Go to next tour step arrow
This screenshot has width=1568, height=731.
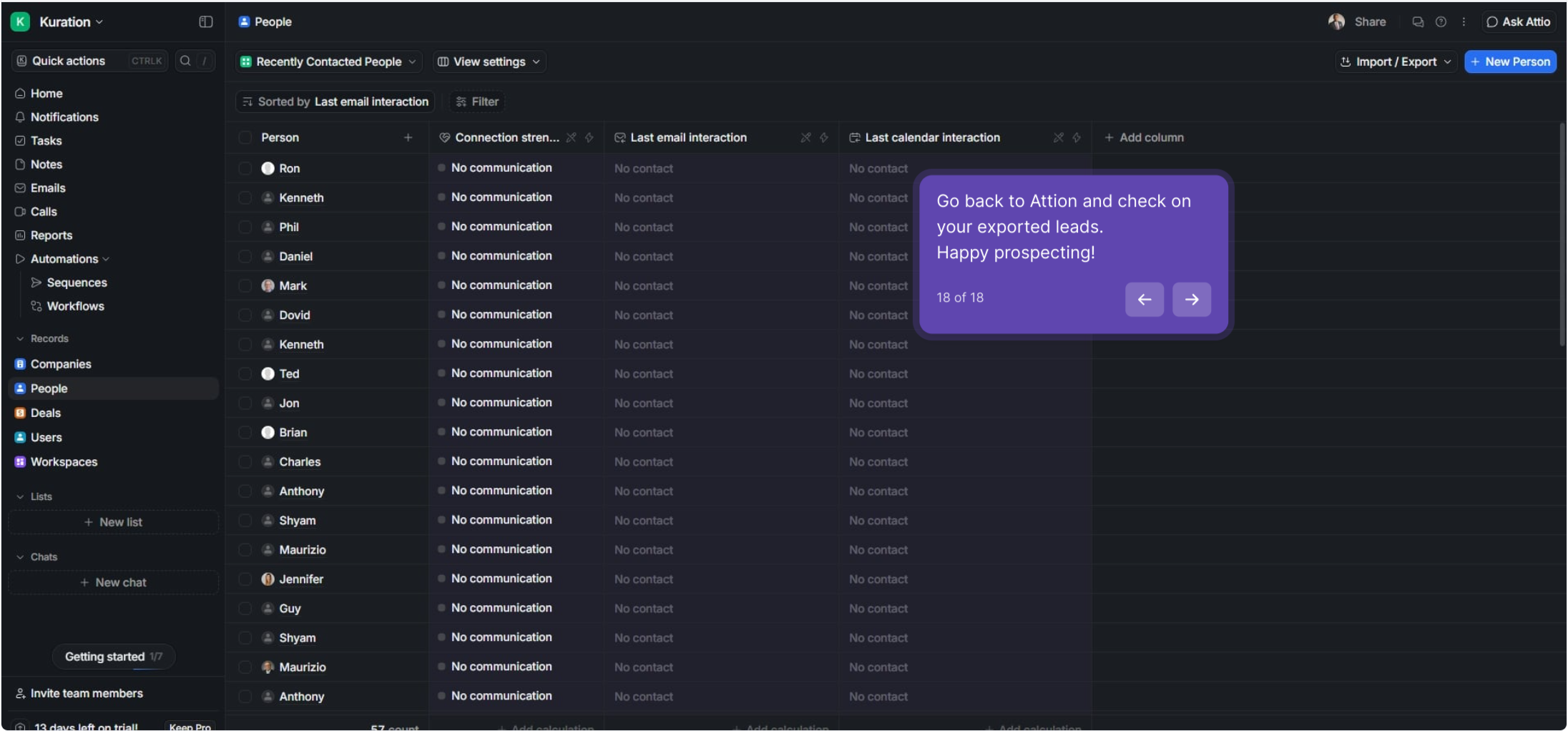pos(1191,299)
